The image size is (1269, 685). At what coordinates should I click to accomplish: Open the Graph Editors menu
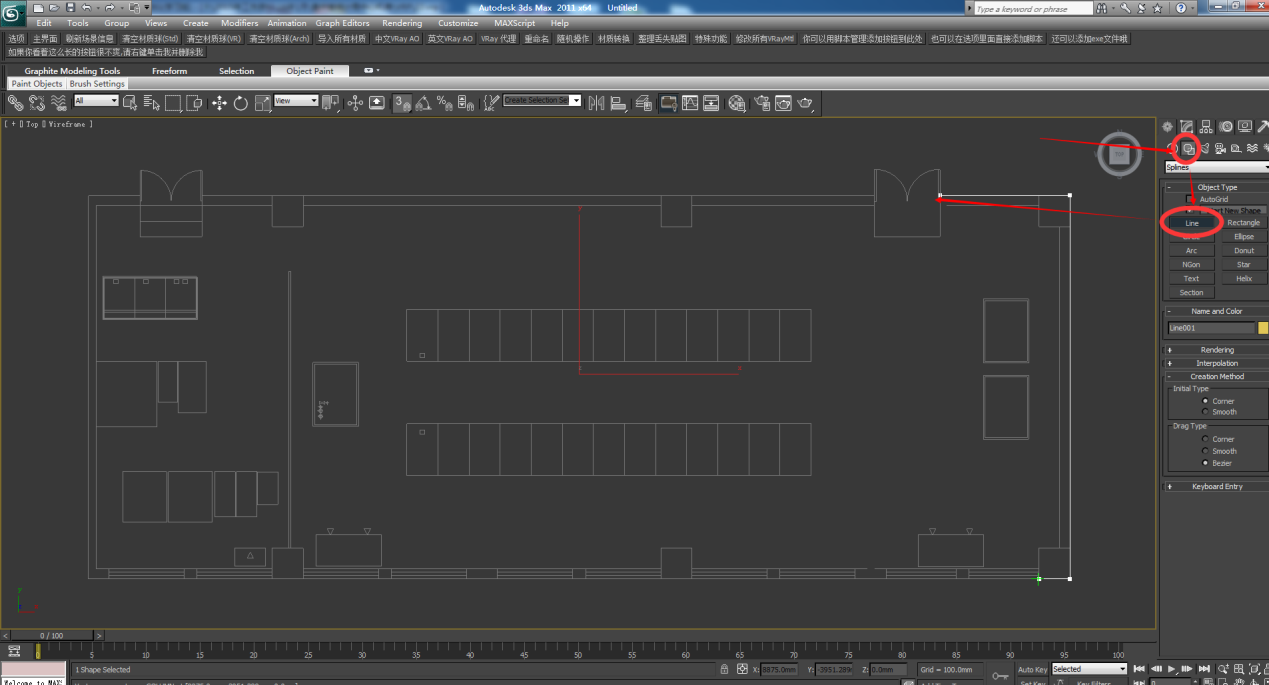pyautogui.click(x=343, y=23)
